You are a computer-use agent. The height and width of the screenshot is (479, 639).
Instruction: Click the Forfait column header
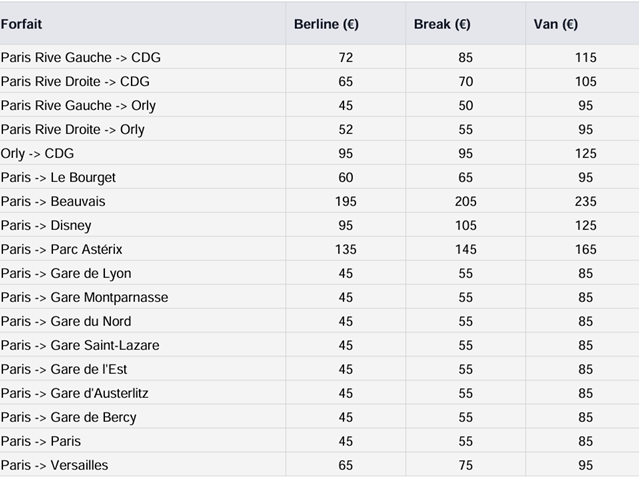[x=21, y=24]
